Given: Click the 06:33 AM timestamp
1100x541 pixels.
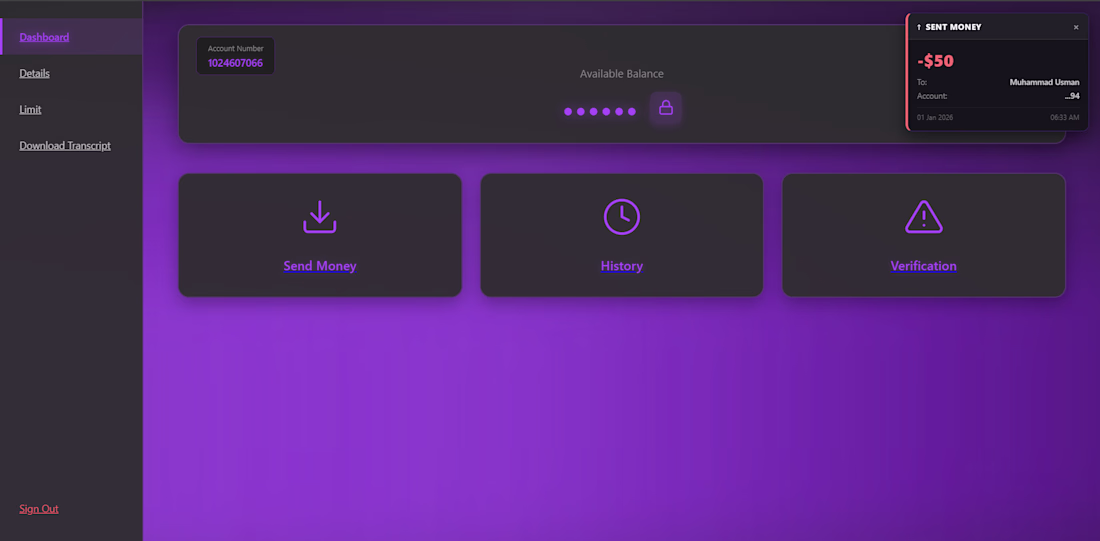Looking at the screenshot, I should (1065, 117).
